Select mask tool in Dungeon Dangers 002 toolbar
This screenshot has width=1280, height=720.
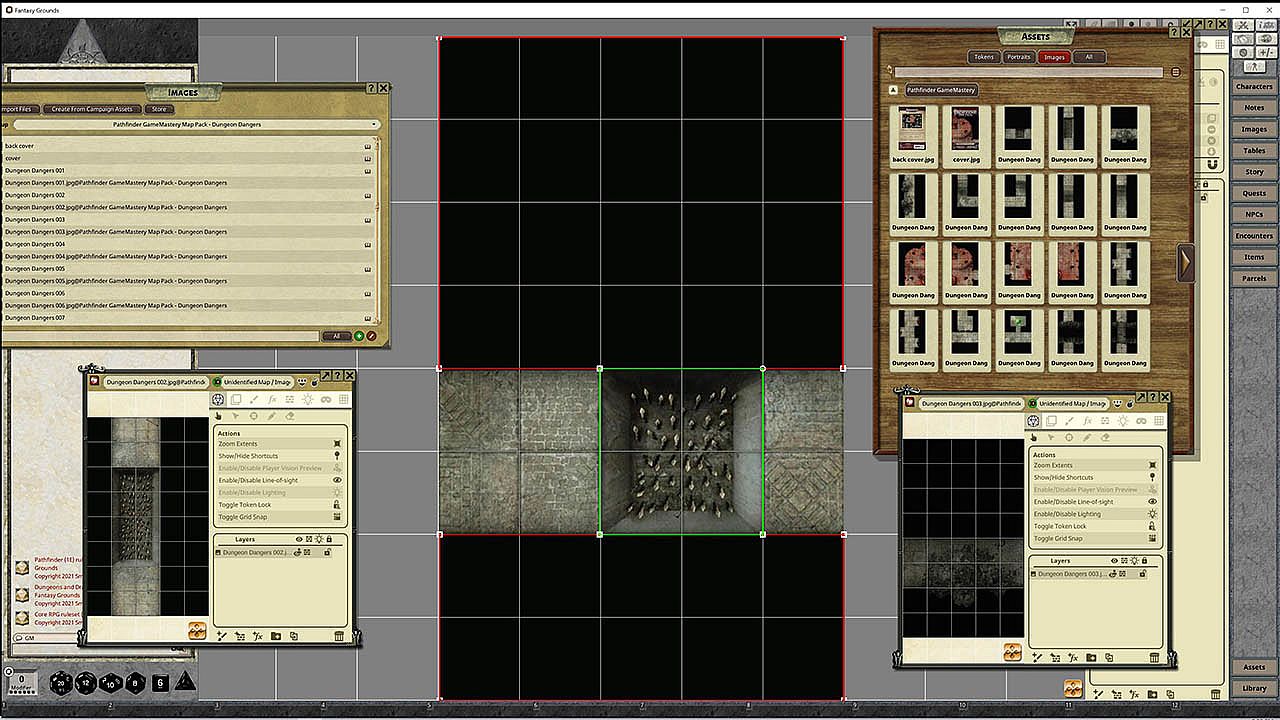point(326,400)
